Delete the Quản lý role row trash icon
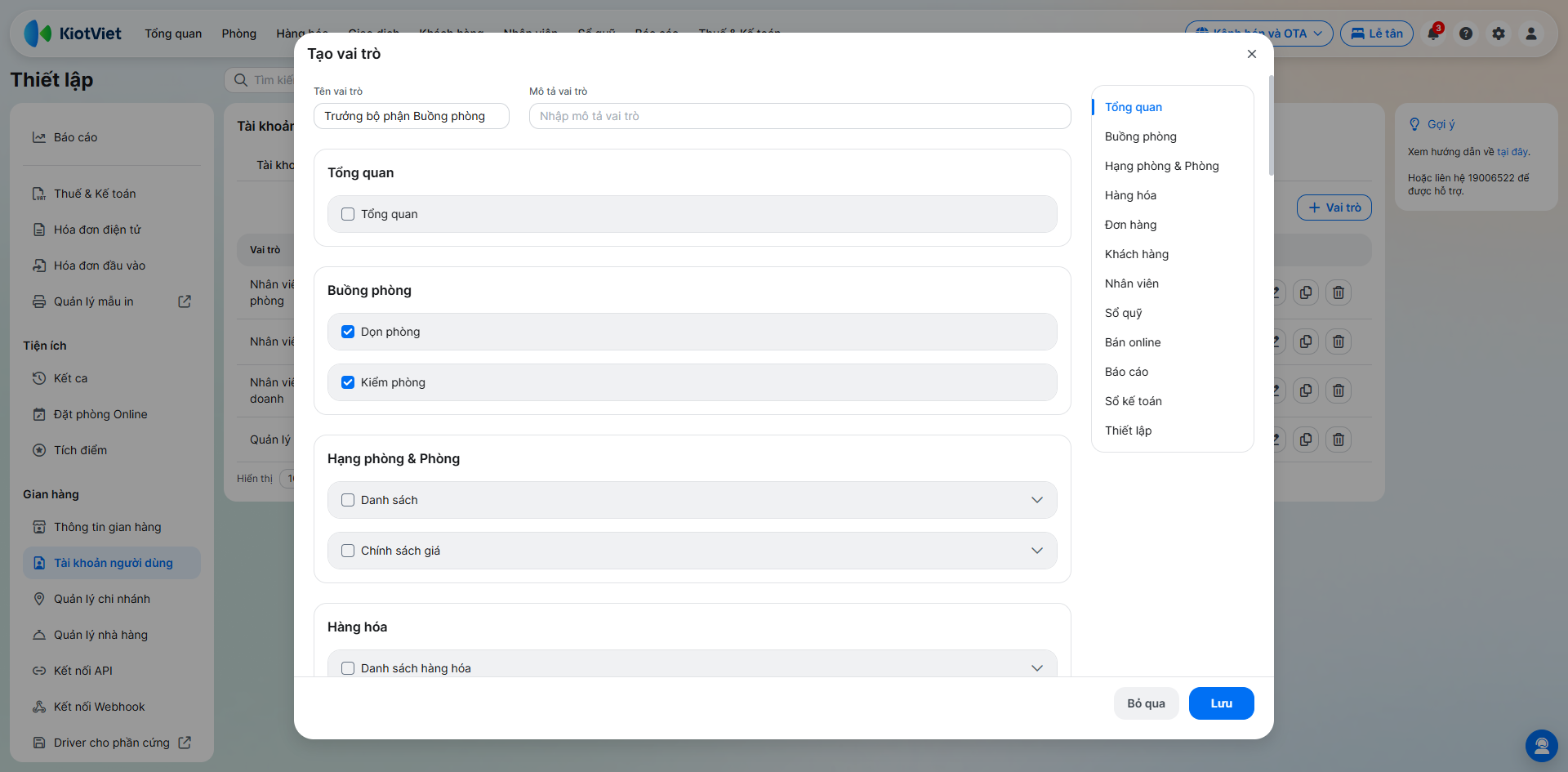This screenshot has width=1568, height=772. click(x=1339, y=440)
